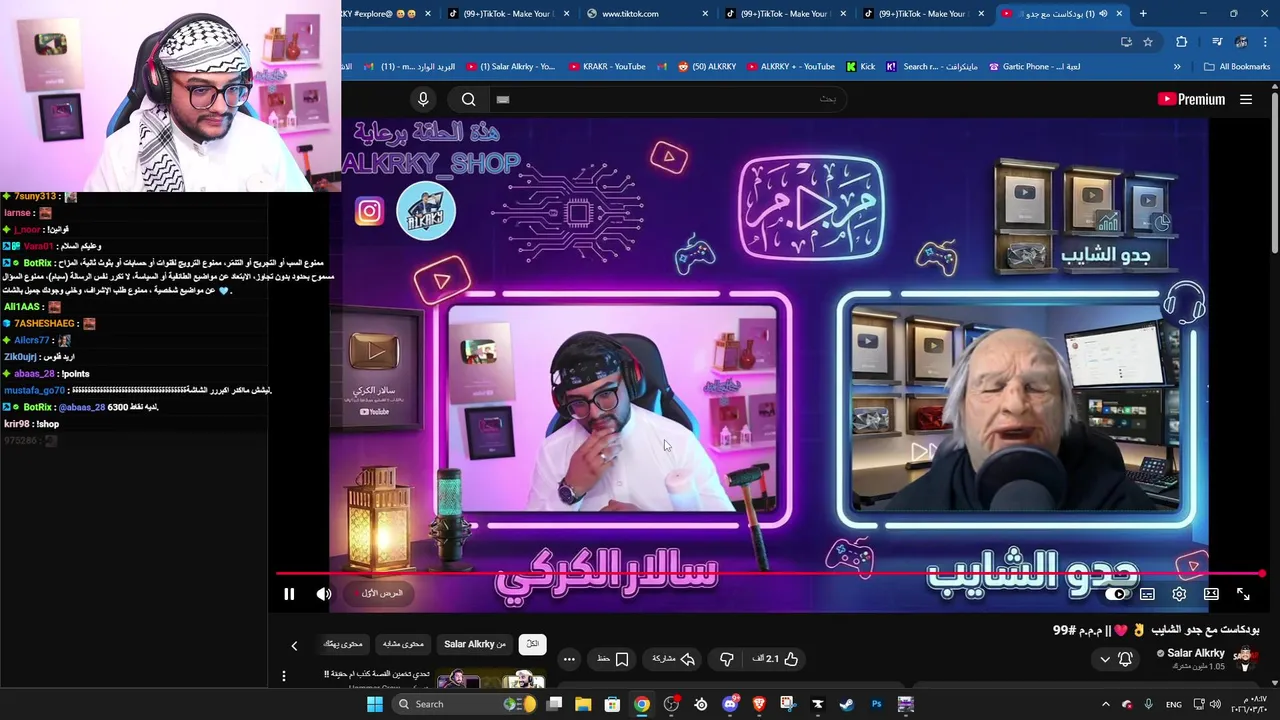Screen dimensions: 1280x720
Task: Open options dots for suggested video
Action: pos(284,677)
